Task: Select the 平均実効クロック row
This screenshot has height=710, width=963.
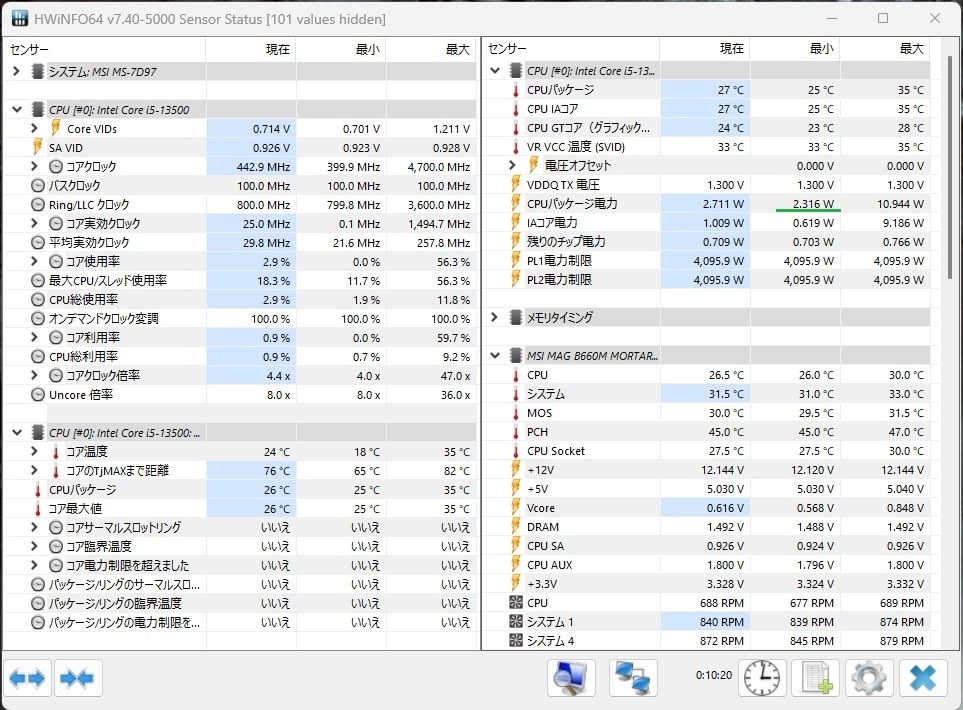Action: tap(240, 243)
